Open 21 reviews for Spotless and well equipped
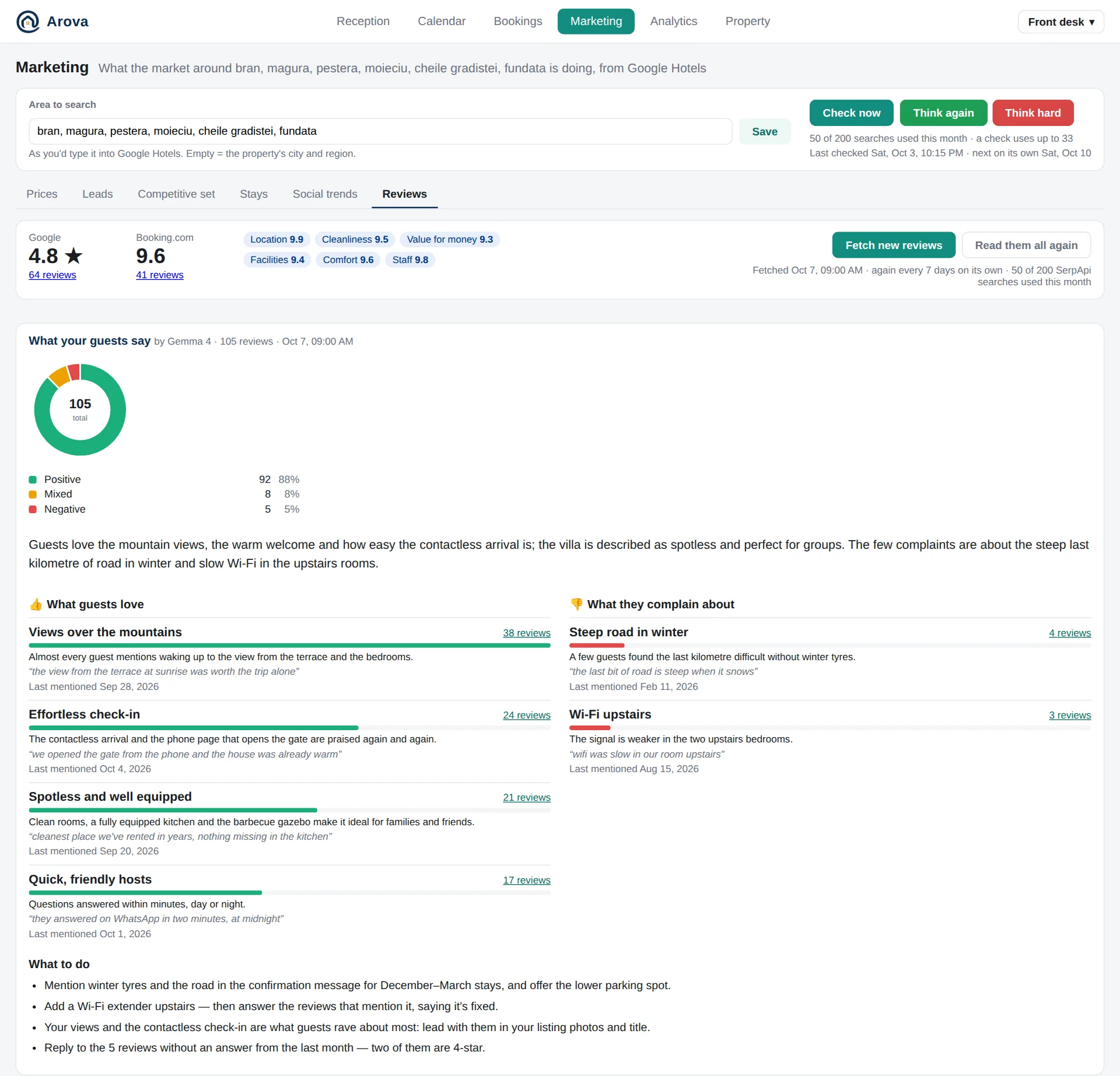 pos(527,797)
